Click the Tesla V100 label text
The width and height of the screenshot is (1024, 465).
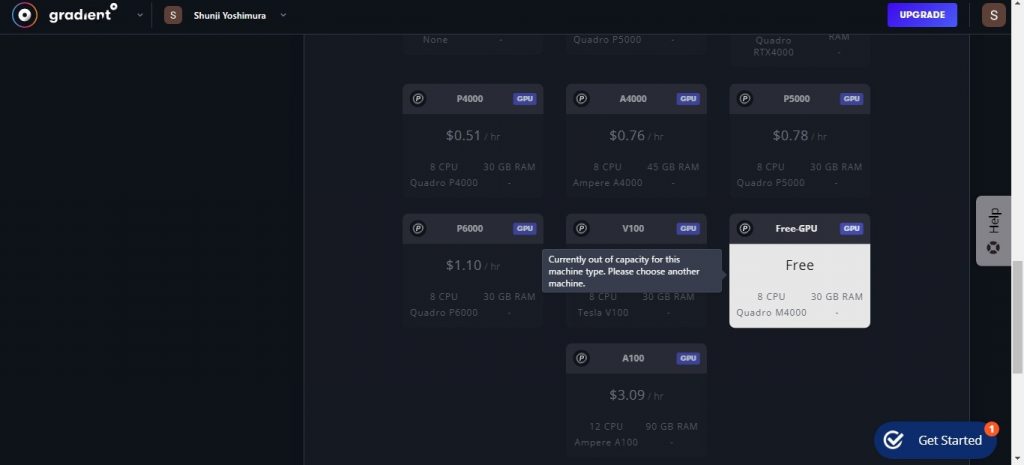[603, 313]
